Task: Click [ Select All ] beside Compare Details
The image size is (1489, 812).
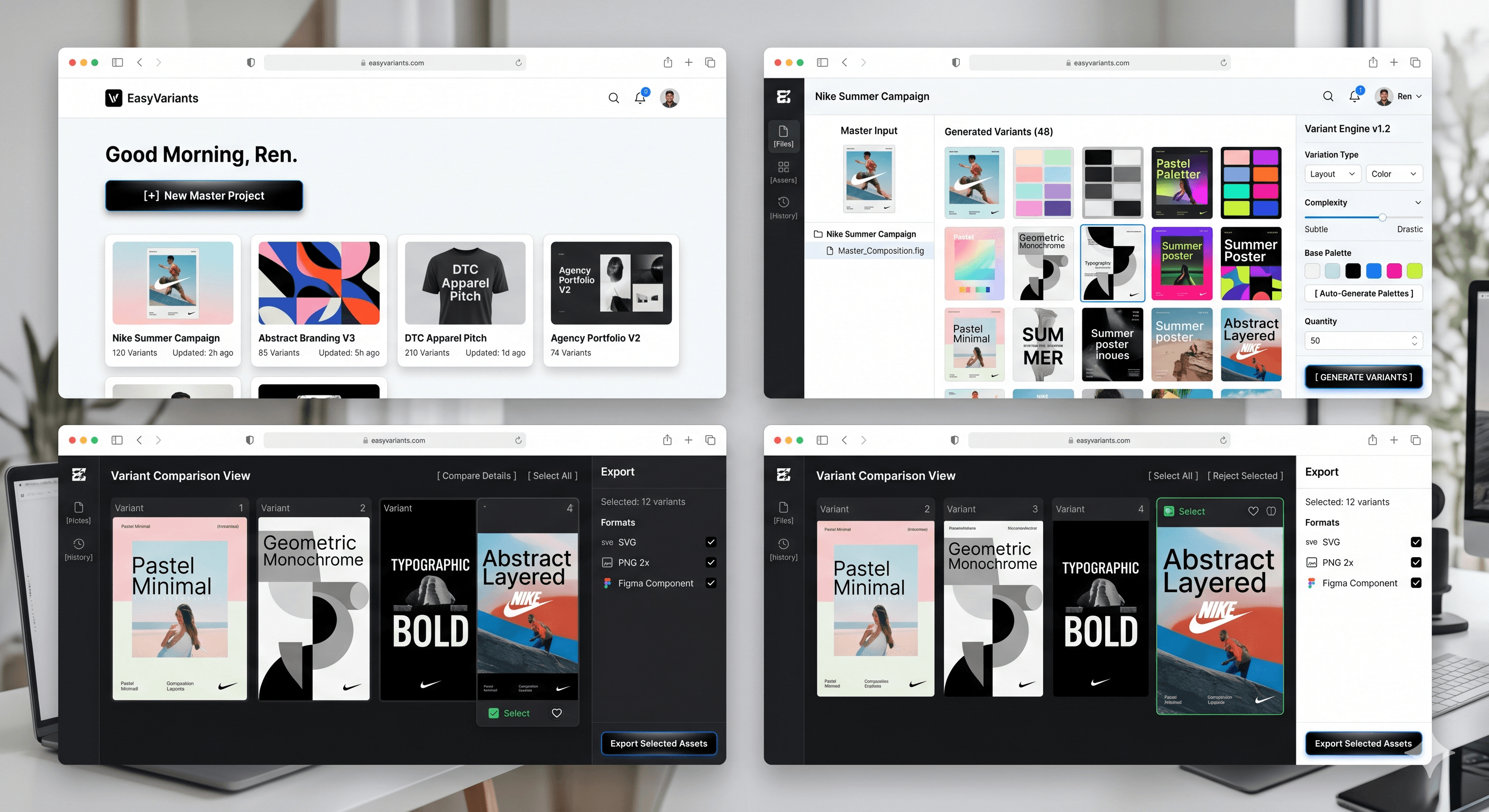Action: [553, 476]
